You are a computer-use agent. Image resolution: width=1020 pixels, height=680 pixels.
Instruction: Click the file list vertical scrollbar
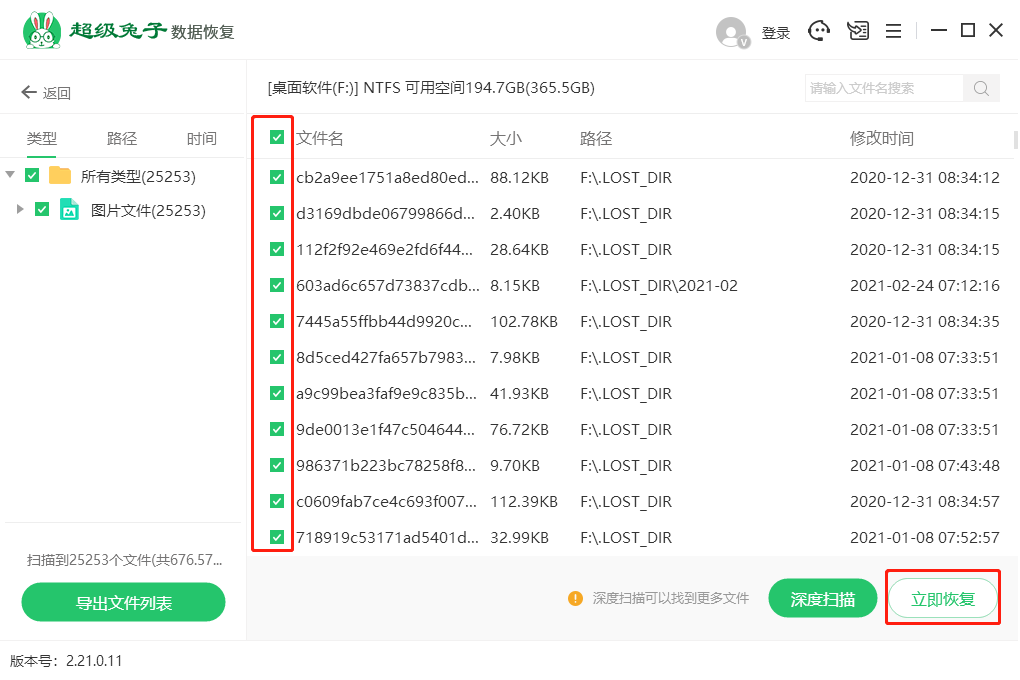(1014, 139)
